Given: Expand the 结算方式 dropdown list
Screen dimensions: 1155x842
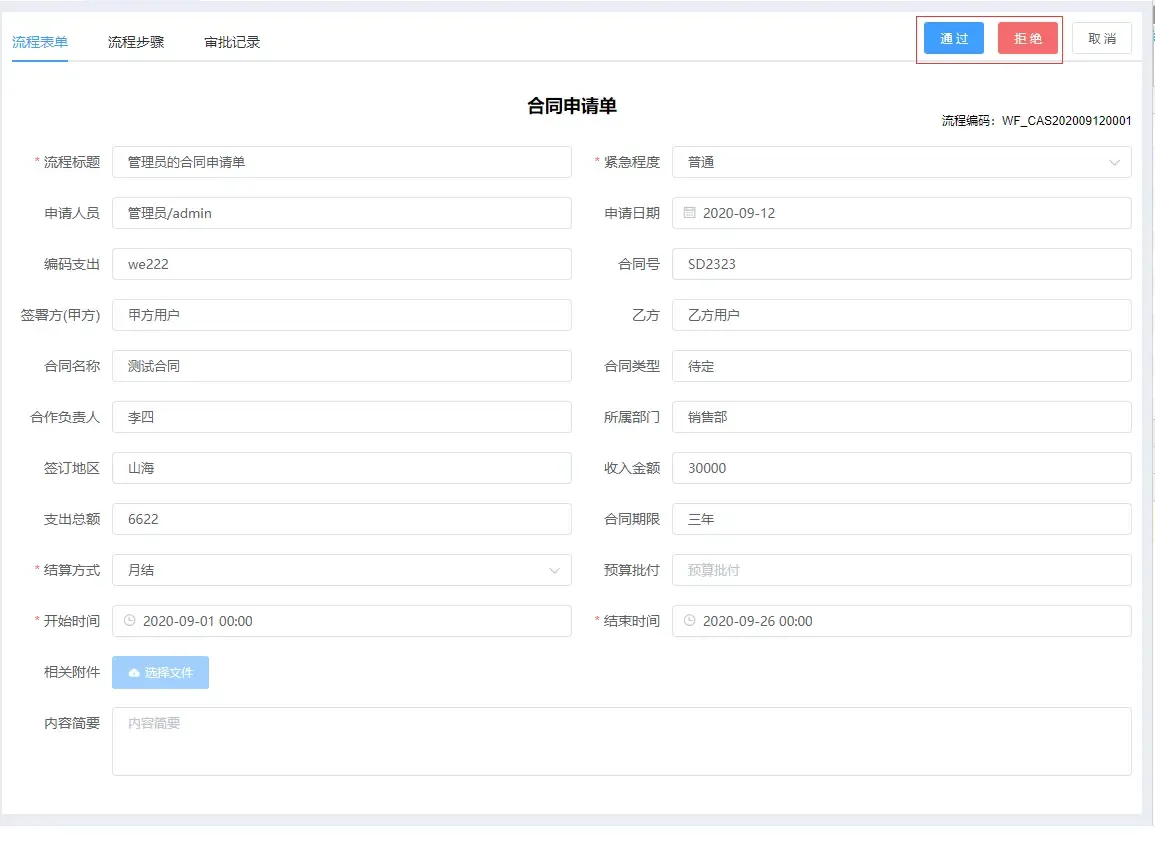Looking at the screenshot, I should tap(556, 570).
